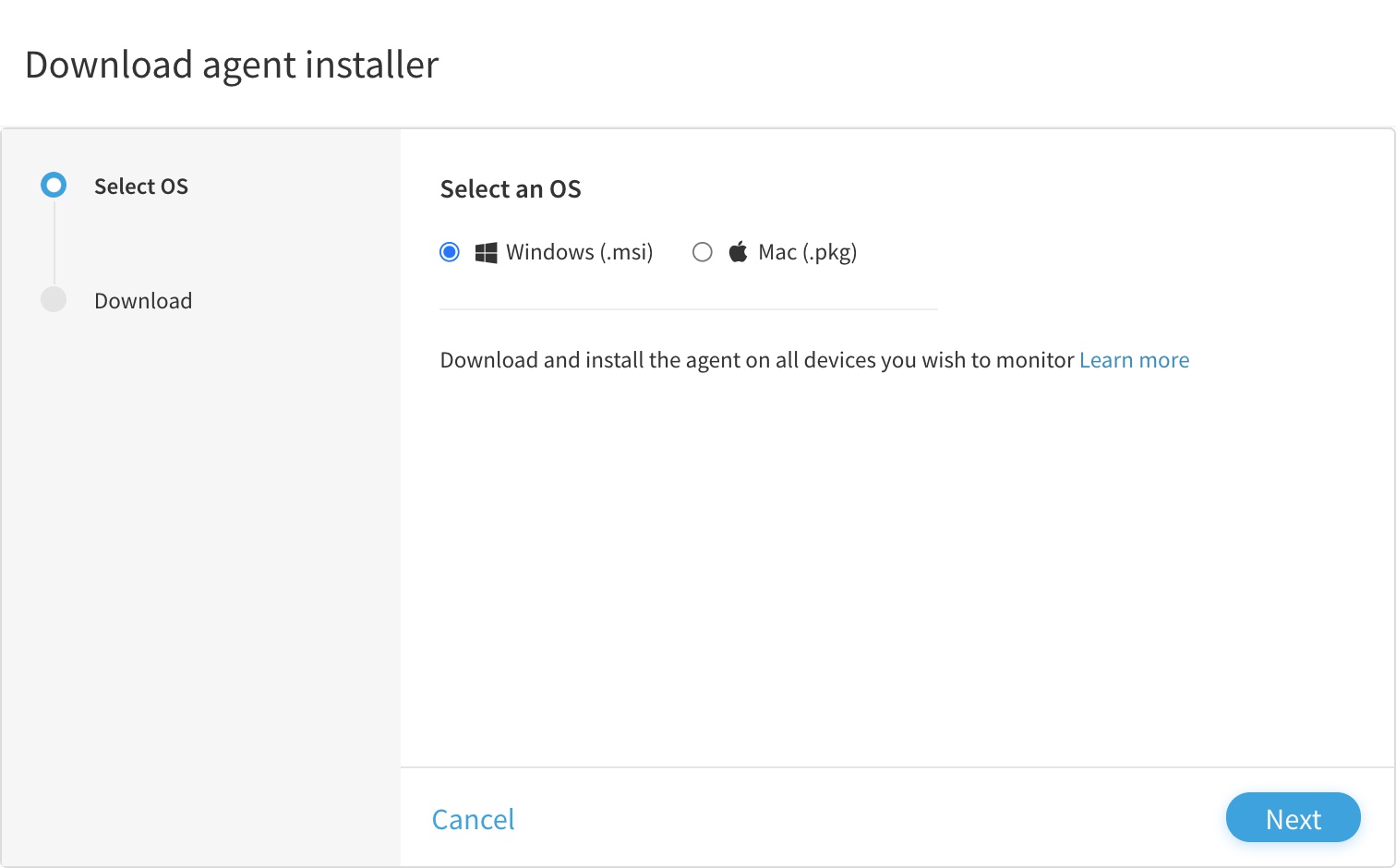Click the Windows logo icon
The image size is (1396, 868).
pyautogui.click(x=486, y=252)
